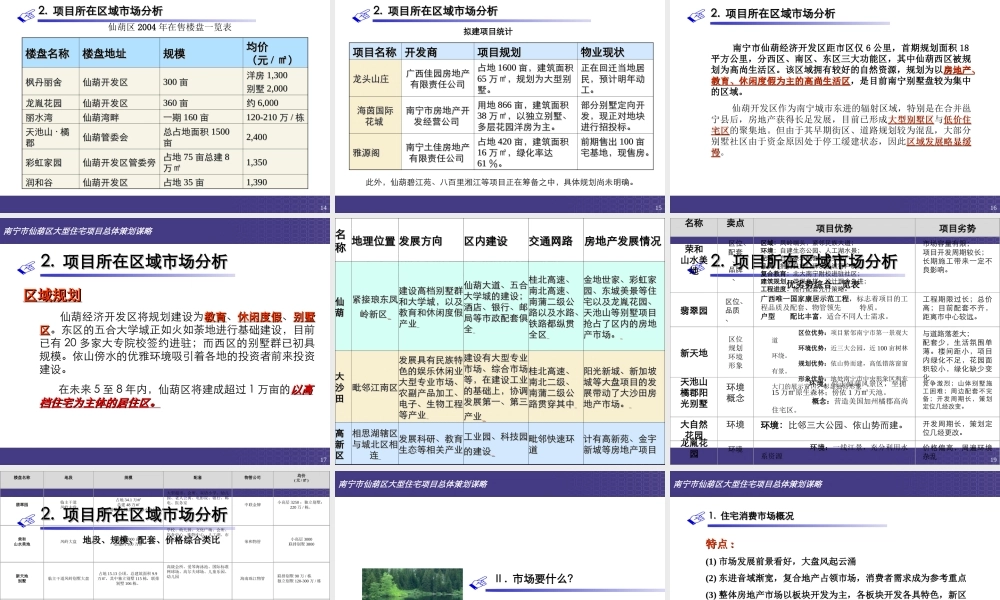
Task: Click the 天池山·橘郡 cell in the 在售楼盘 table
Action: (x=50, y=136)
